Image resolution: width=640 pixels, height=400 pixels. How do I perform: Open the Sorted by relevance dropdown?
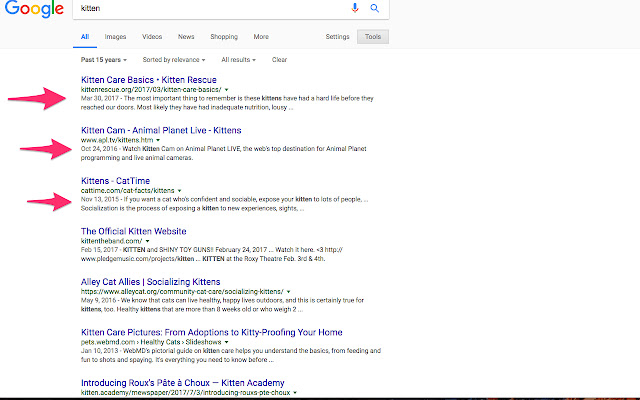pos(173,60)
